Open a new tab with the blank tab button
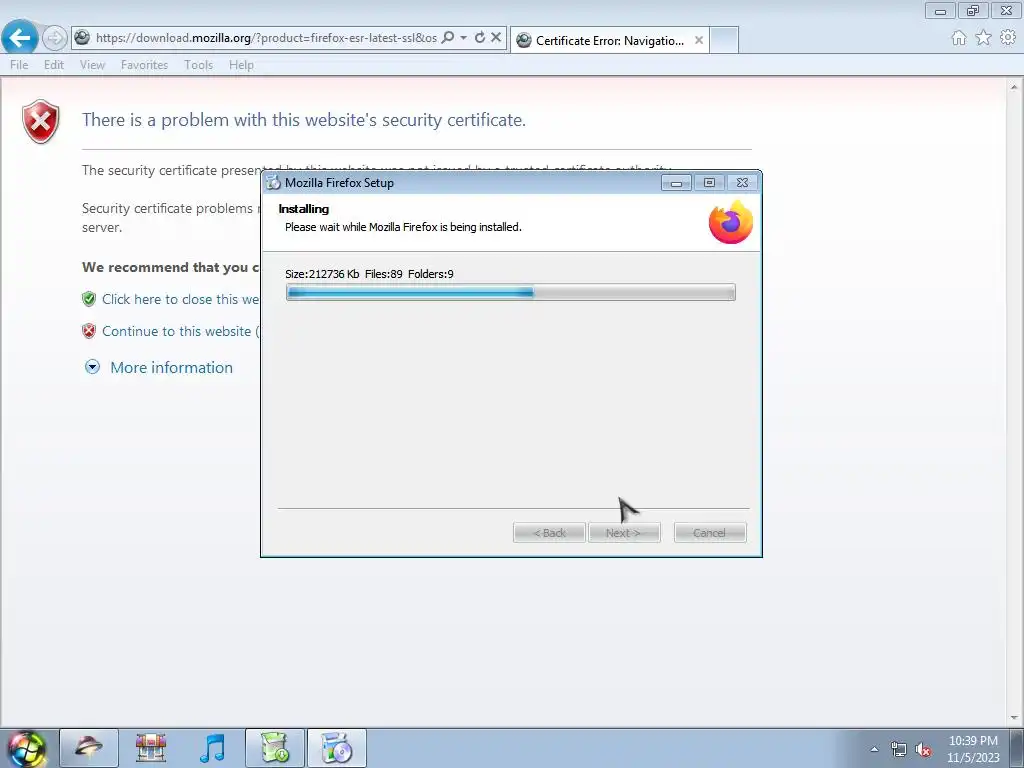Image resolution: width=1024 pixels, height=768 pixels. 724,40
